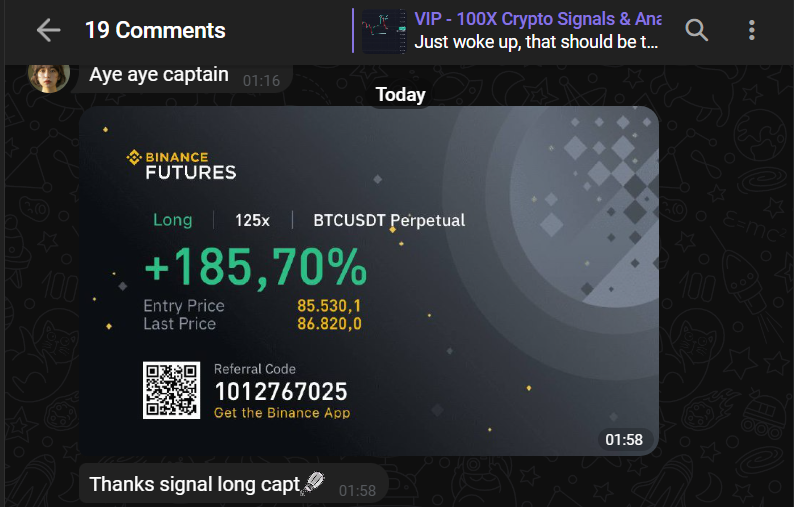The image size is (794, 507).
Task: Click the back arrow icon
Action: click(x=48, y=31)
